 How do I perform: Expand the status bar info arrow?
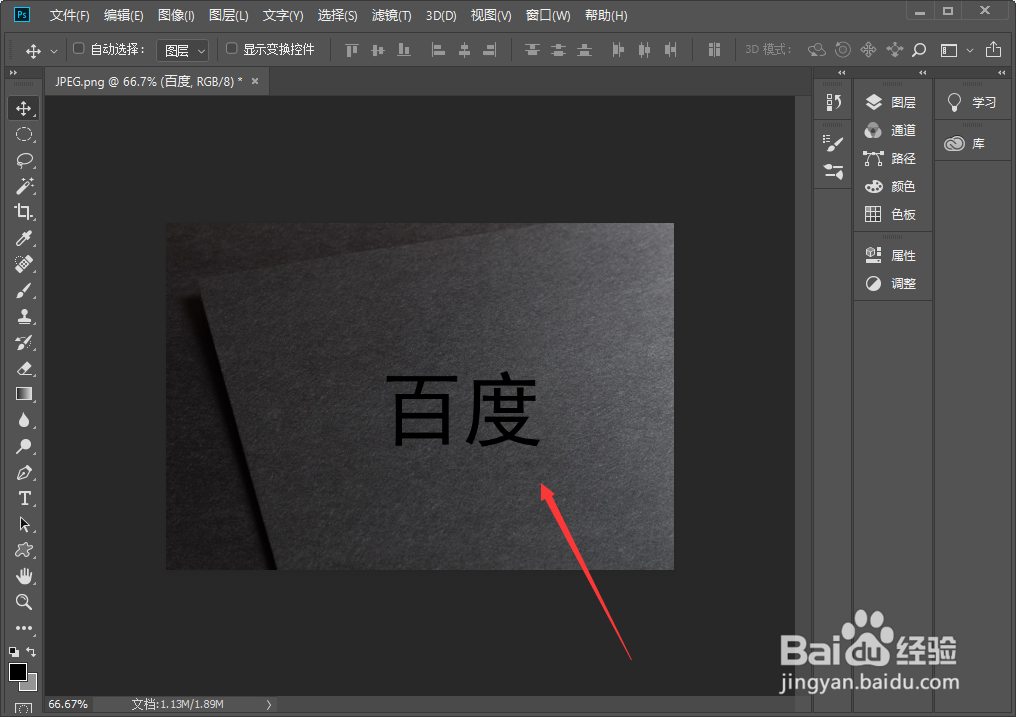269,704
